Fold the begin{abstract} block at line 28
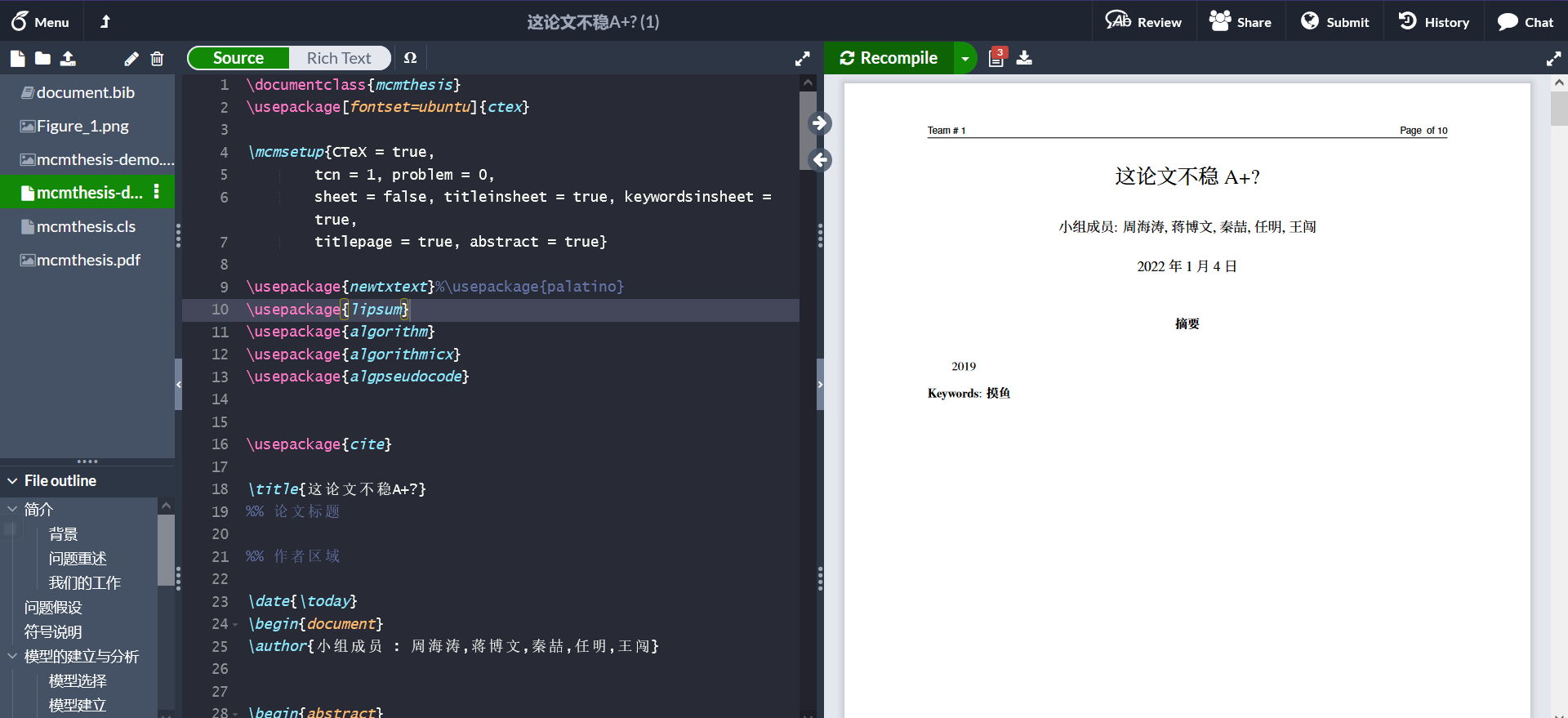 point(235,713)
